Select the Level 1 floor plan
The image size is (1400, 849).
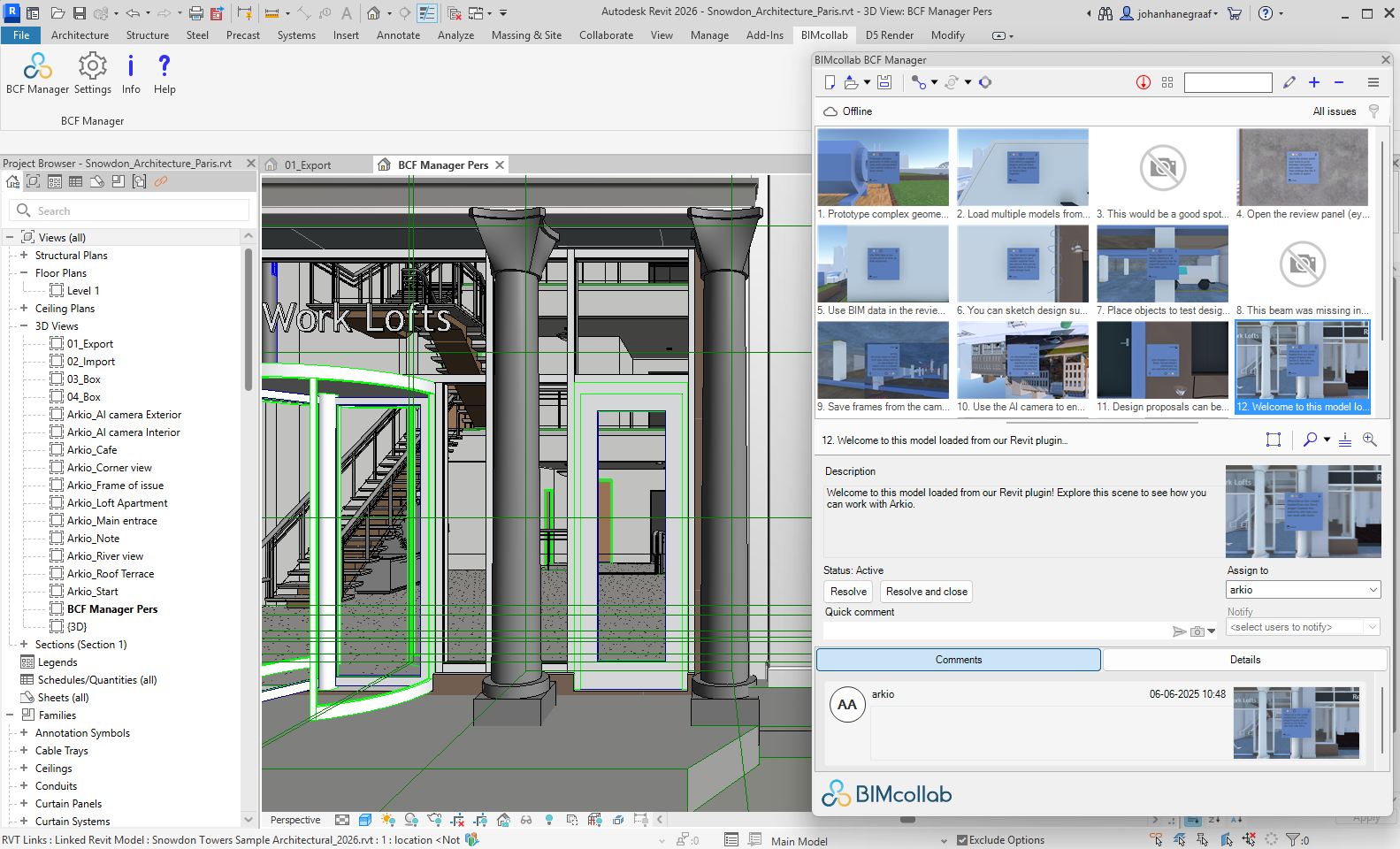pyautogui.click(x=83, y=291)
